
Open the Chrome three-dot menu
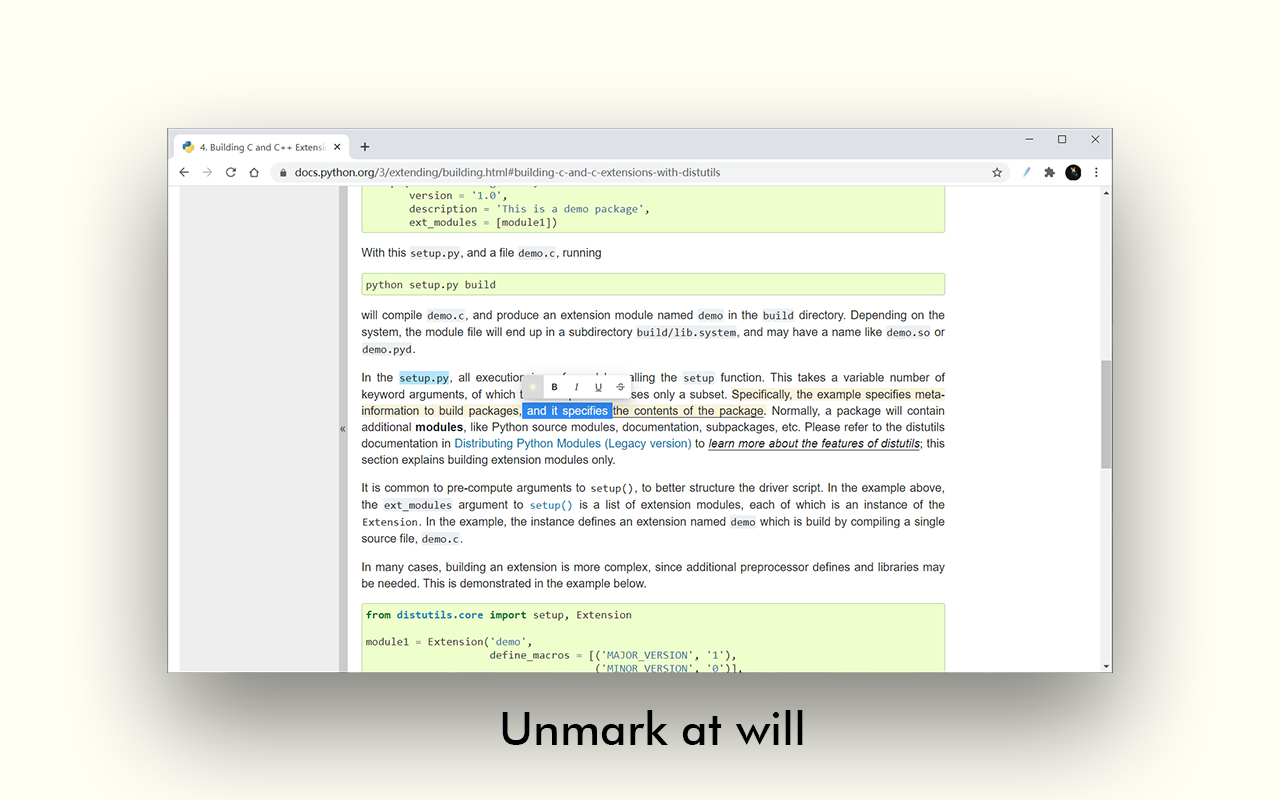click(1096, 172)
